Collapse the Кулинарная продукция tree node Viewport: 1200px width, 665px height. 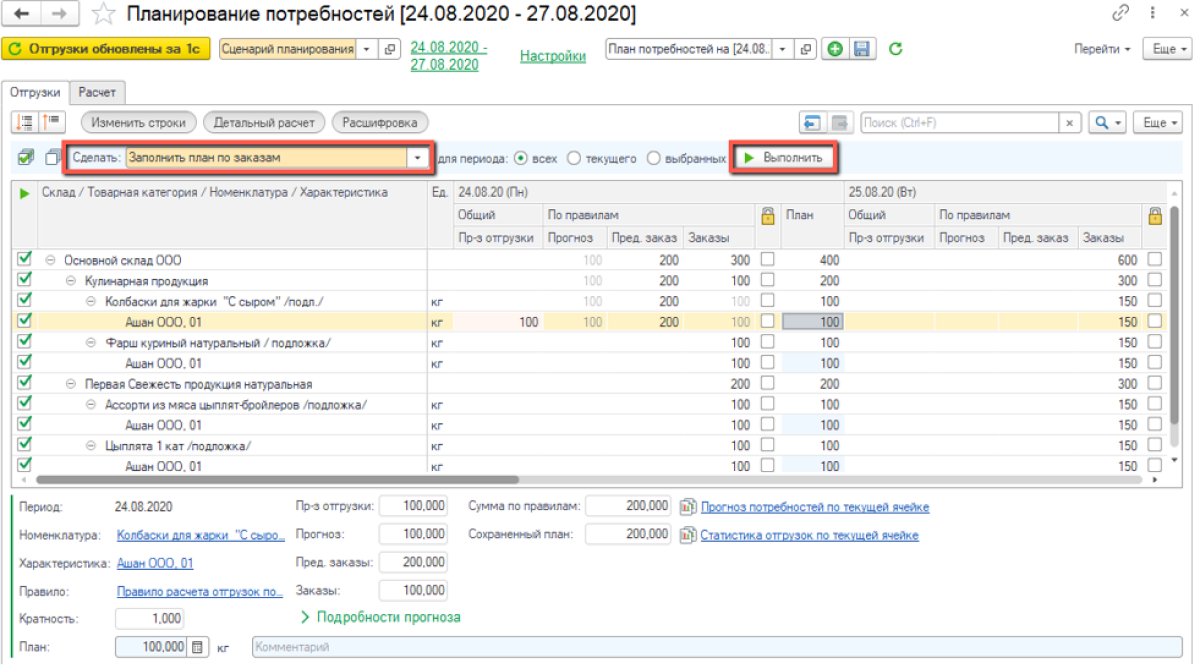point(71,281)
